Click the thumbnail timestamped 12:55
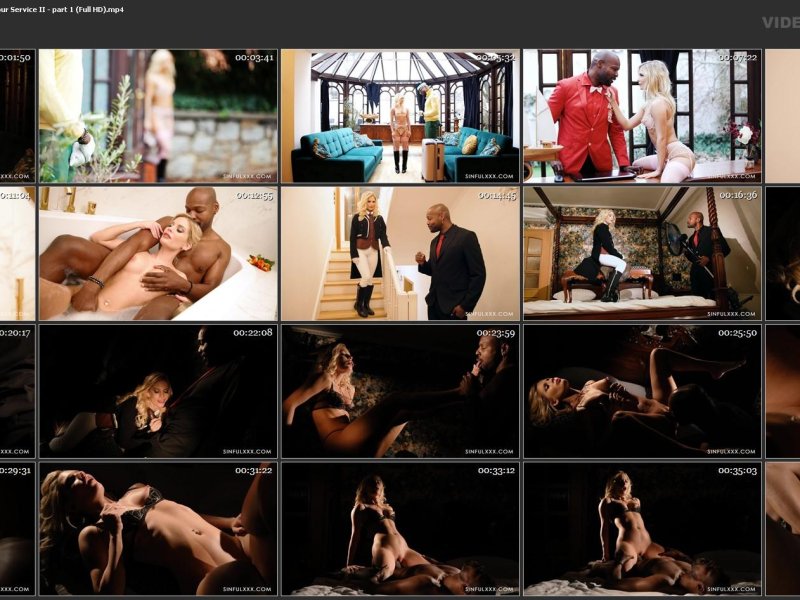The image size is (800, 600). pyautogui.click(x=158, y=253)
